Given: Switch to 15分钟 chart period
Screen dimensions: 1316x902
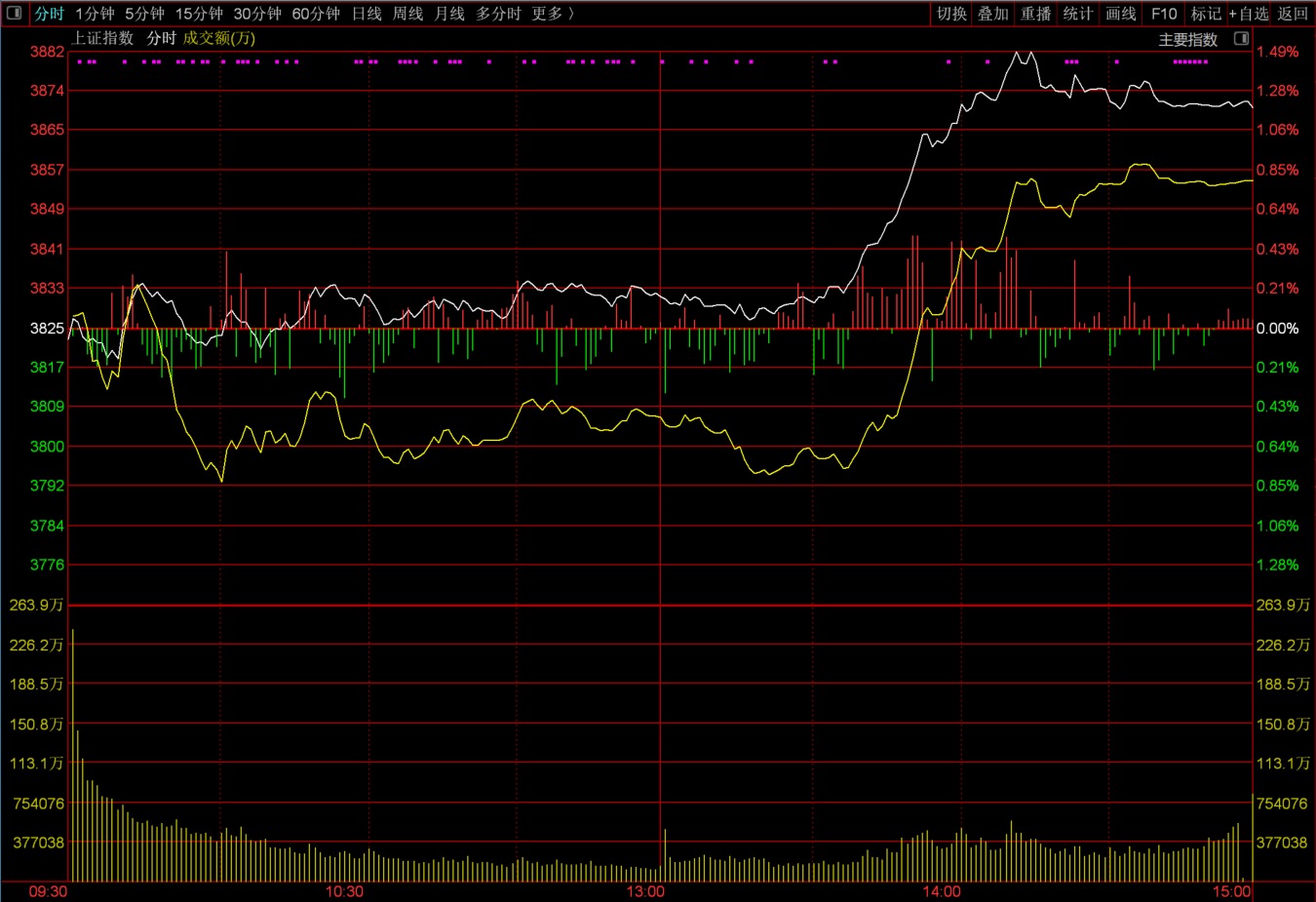Looking at the screenshot, I should [x=199, y=14].
